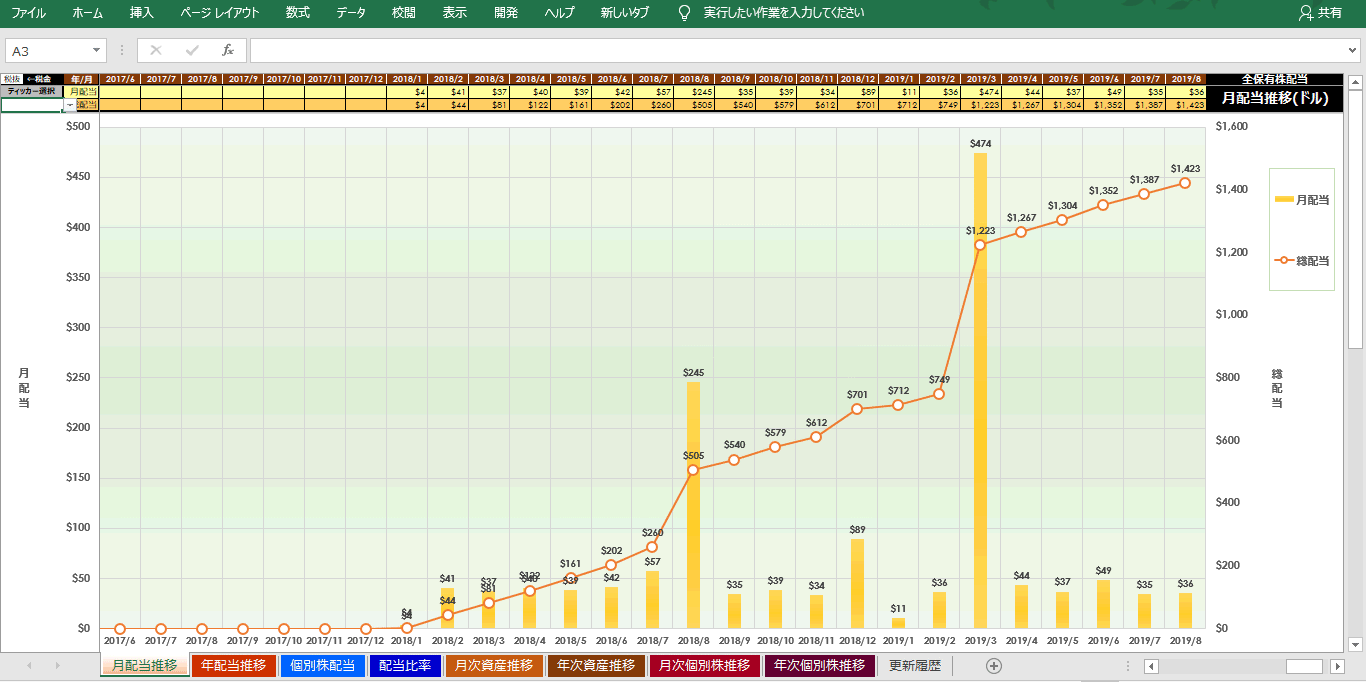The width and height of the screenshot is (1366, 682).
Task: Click the $245 bar for 2018/8
Action: (693, 505)
